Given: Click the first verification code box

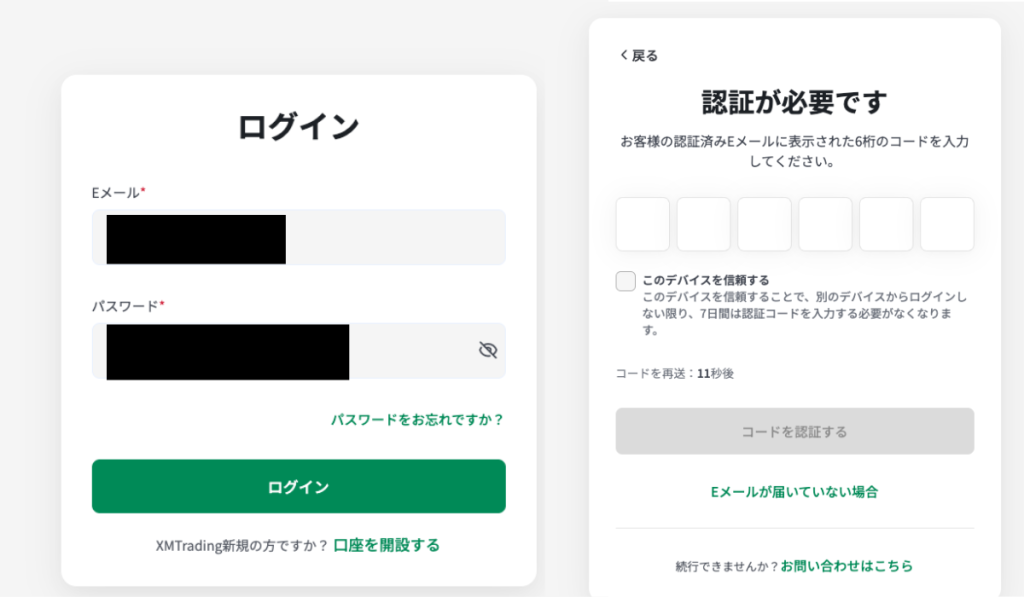Looking at the screenshot, I should click(x=642, y=223).
